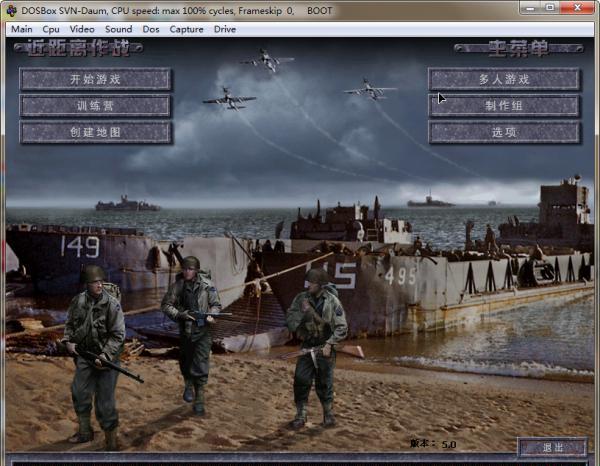Show the 制作组 credits button
600x466 pixels.
click(x=504, y=106)
